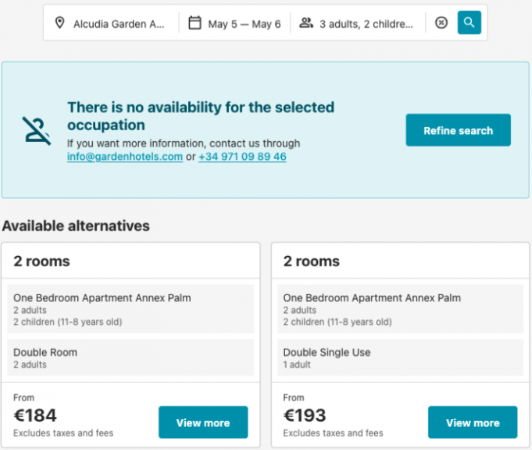Click the no-availability bed icon
The width and height of the screenshot is (532, 450).
click(x=37, y=131)
